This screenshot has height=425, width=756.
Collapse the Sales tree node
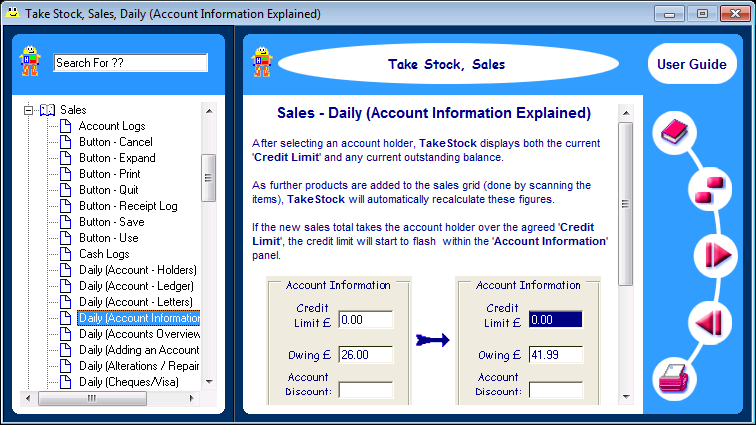coord(28,110)
